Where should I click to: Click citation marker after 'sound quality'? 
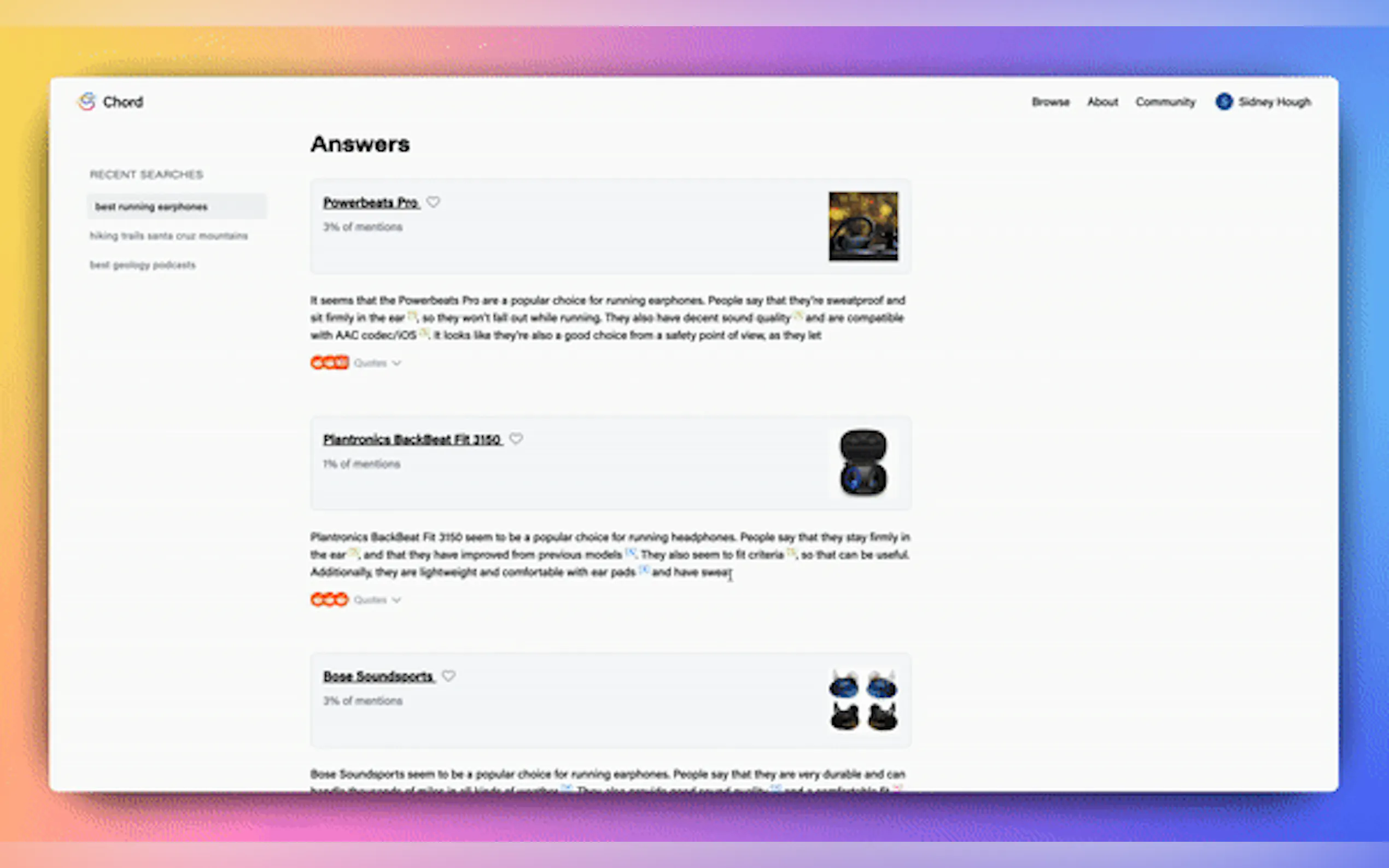point(797,315)
